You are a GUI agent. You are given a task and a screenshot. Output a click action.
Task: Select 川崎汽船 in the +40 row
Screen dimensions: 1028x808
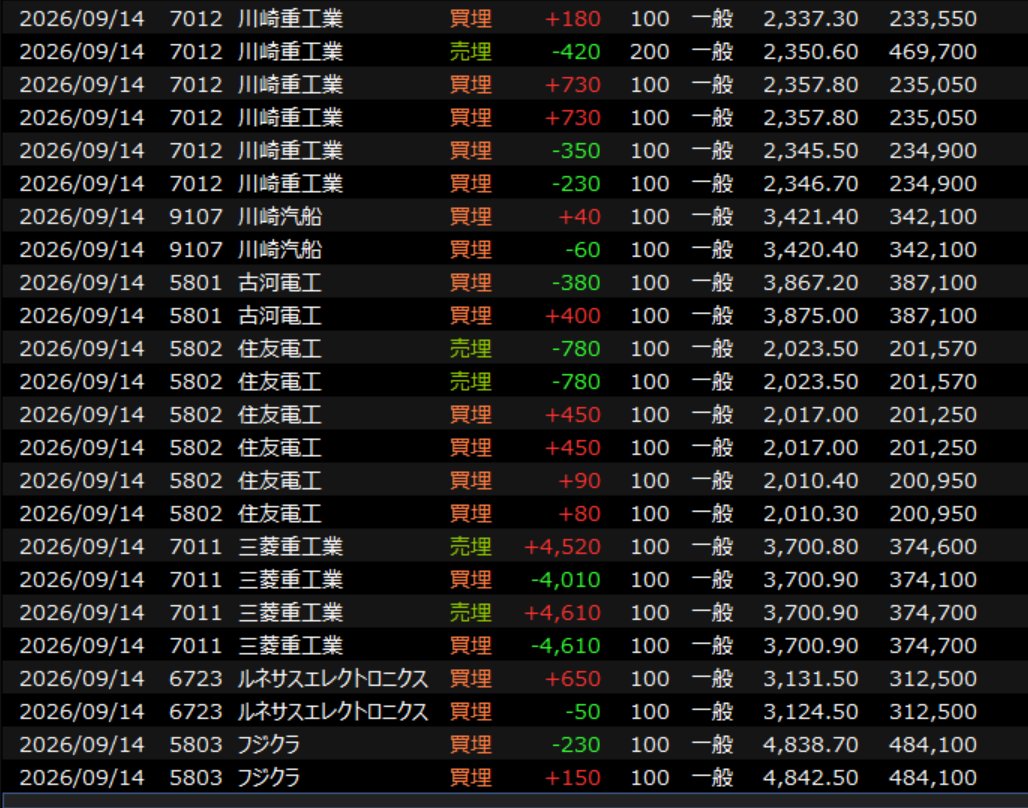point(279,216)
